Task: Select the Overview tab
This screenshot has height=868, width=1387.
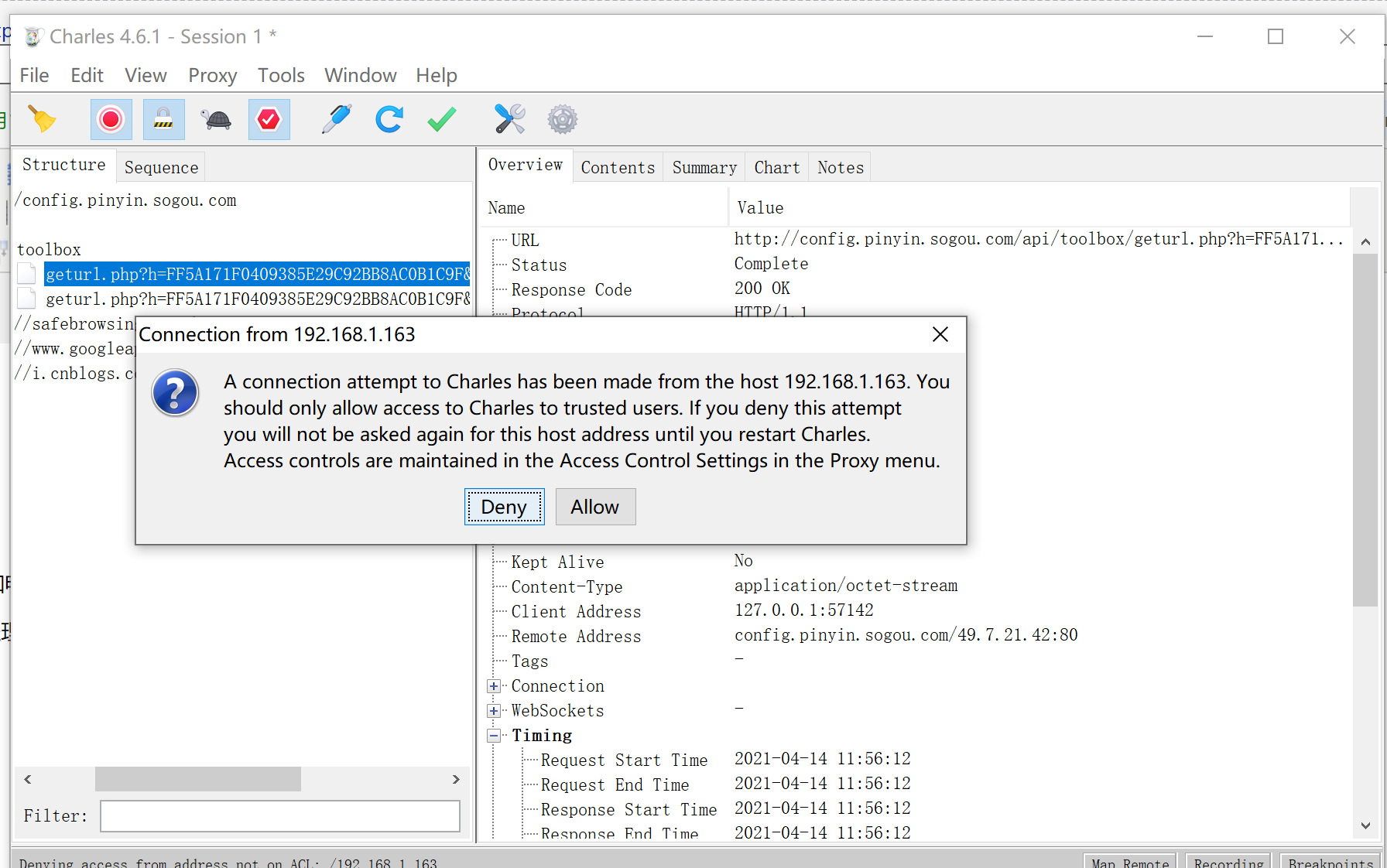Action: pos(526,165)
